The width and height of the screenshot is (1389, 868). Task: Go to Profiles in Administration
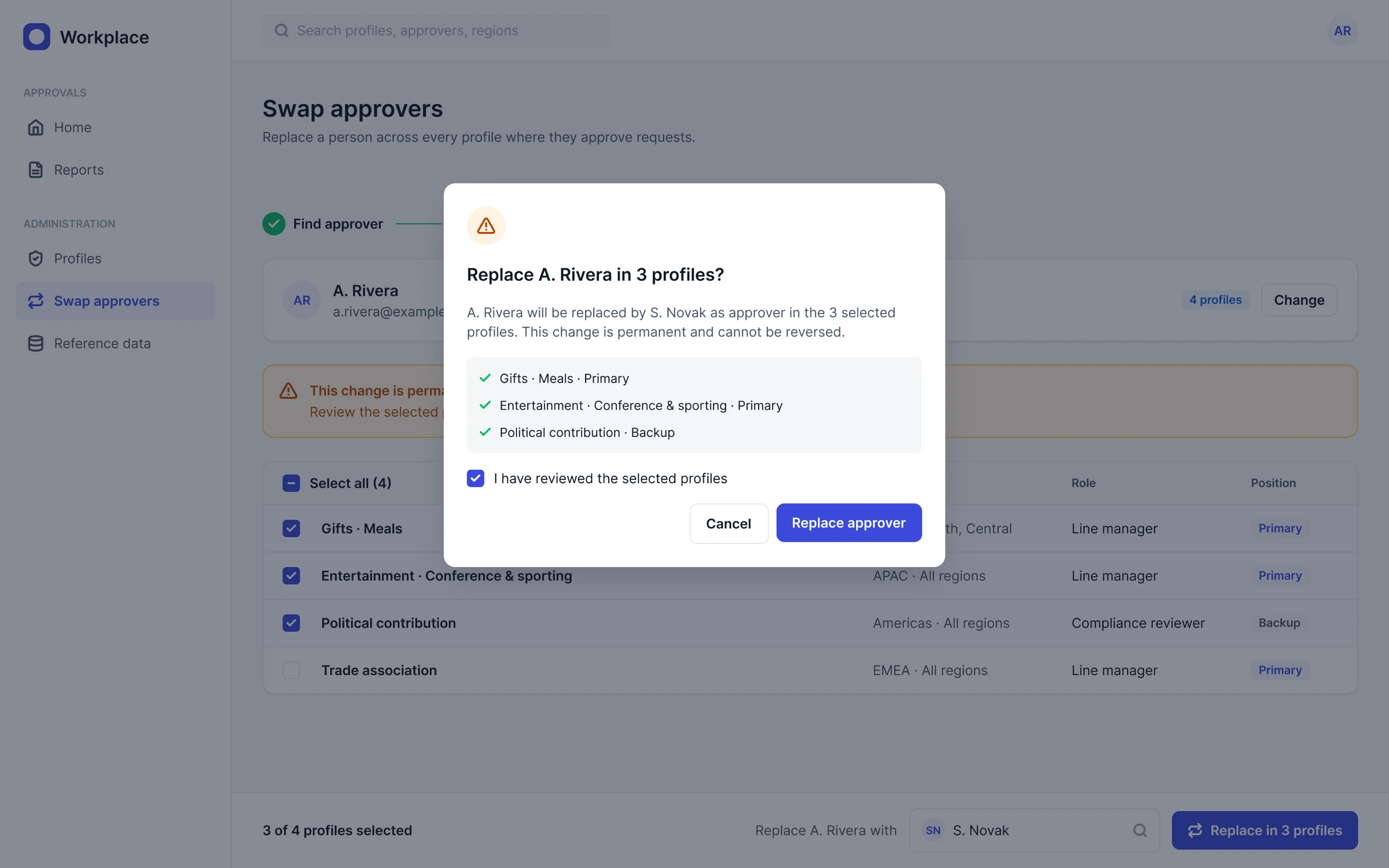(115, 258)
